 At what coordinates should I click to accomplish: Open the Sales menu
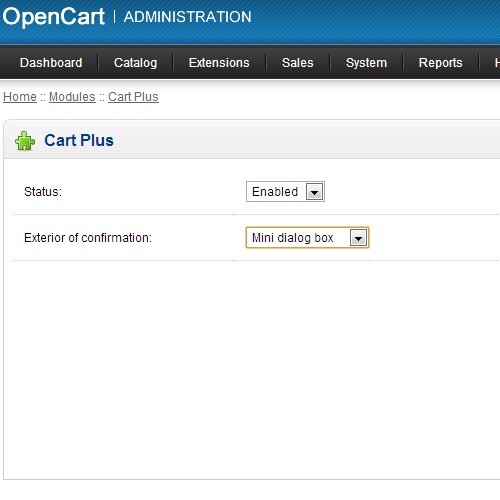click(x=298, y=63)
